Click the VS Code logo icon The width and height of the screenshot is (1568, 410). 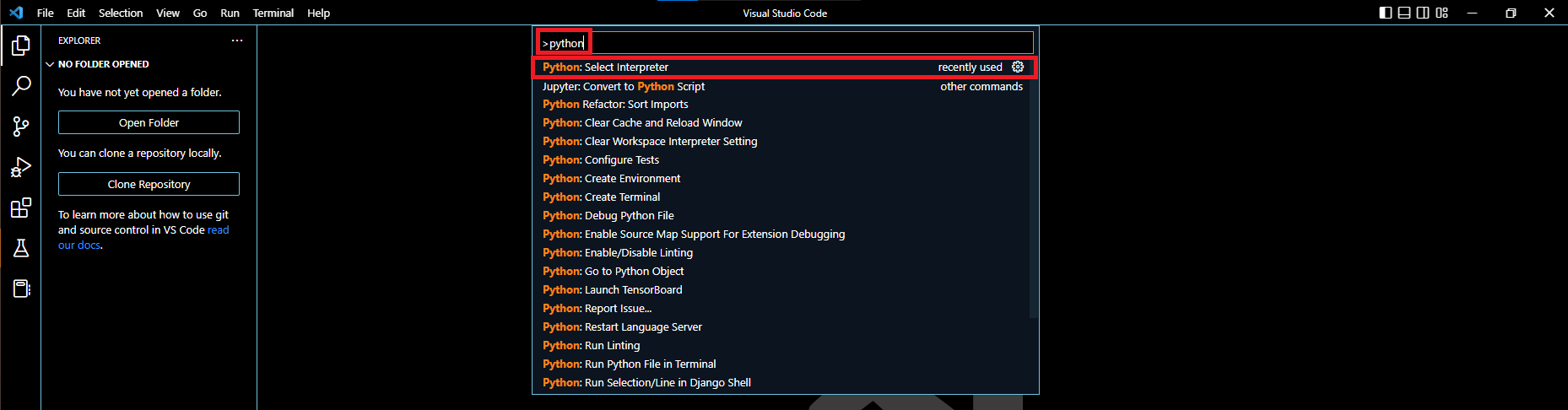(x=16, y=13)
